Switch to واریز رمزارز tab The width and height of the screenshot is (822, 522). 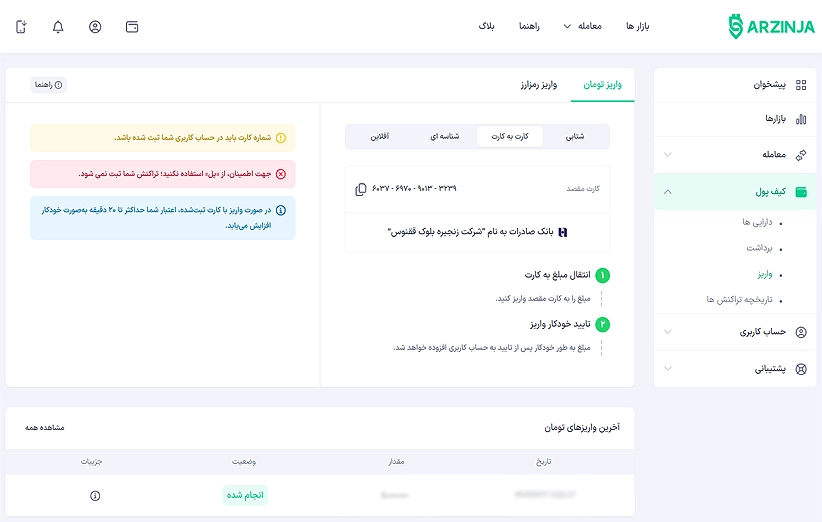[x=539, y=85]
